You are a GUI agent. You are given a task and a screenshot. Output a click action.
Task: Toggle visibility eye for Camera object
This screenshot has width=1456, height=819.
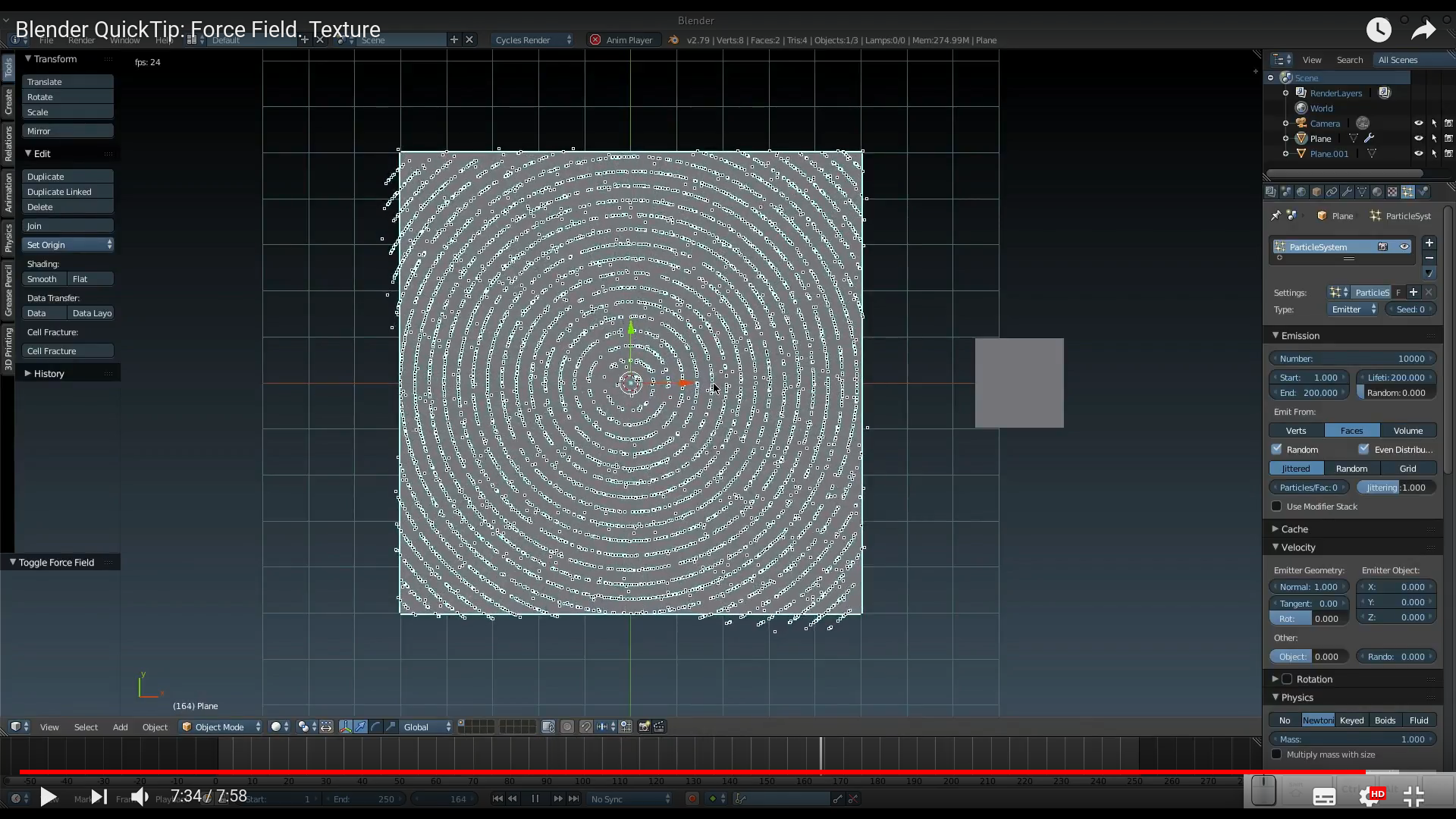pyautogui.click(x=1418, y=123)
